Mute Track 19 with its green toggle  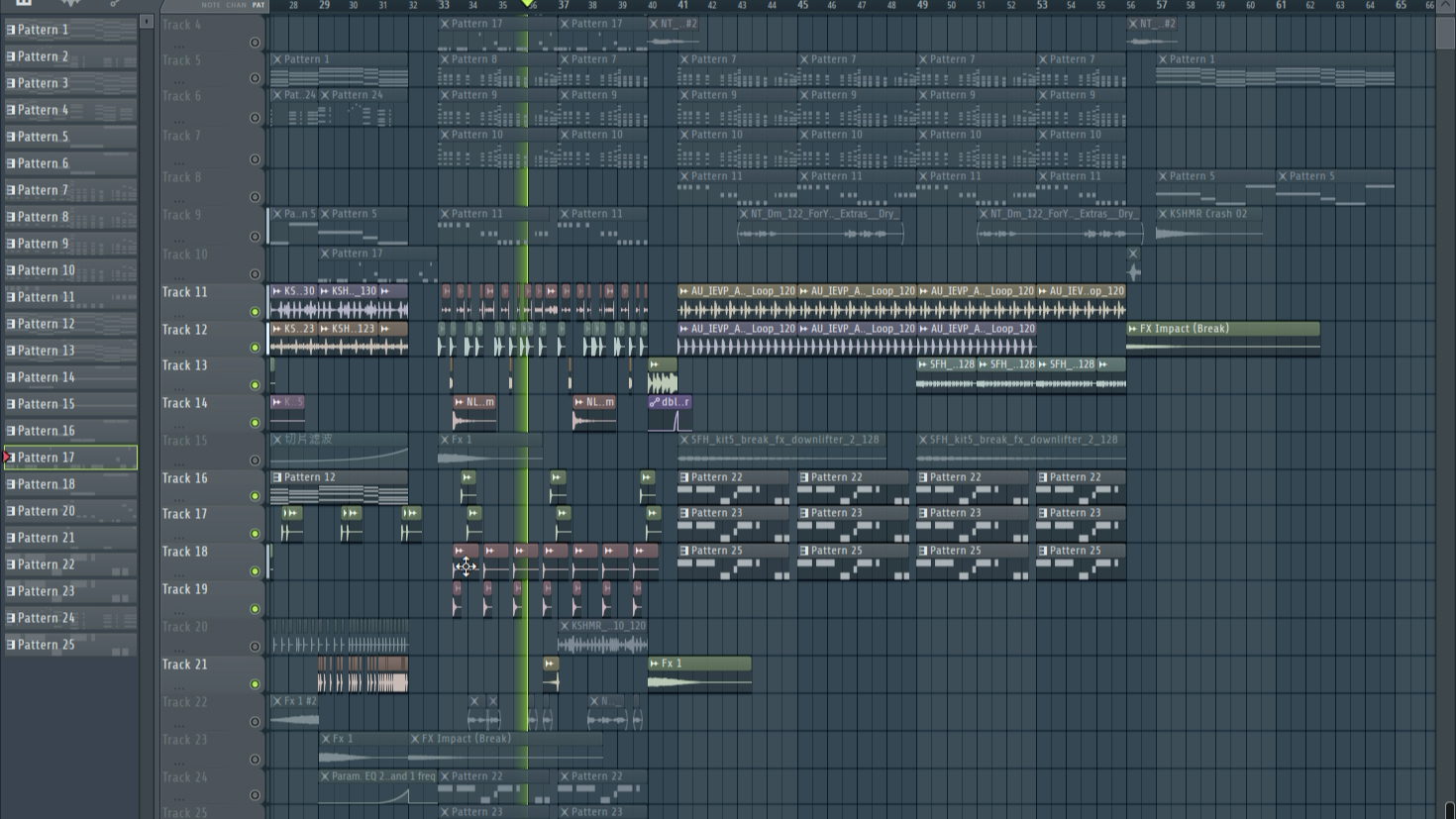click(255, 609)
